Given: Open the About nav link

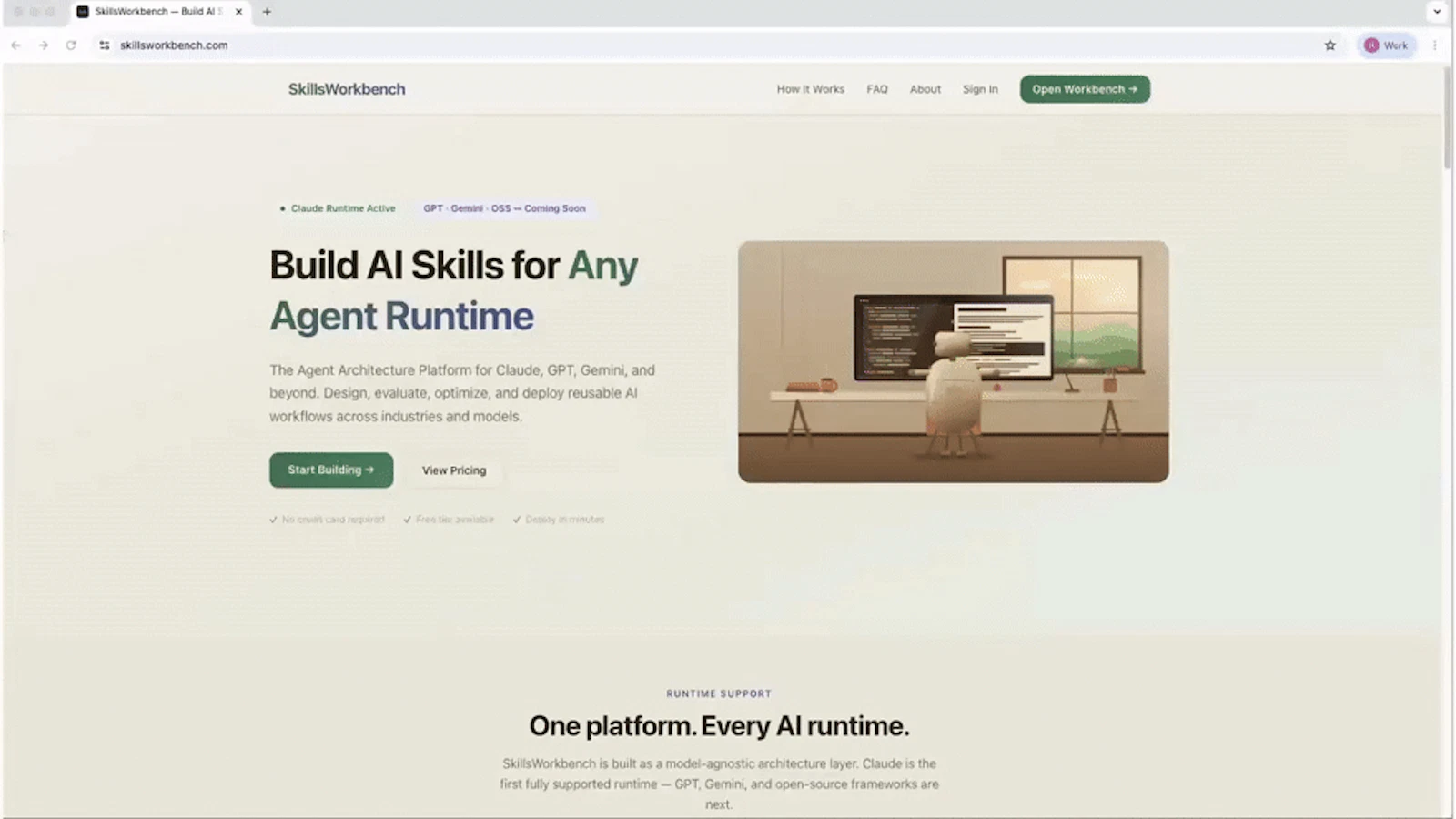Looking at the screenshot, I should click(925, 89).
